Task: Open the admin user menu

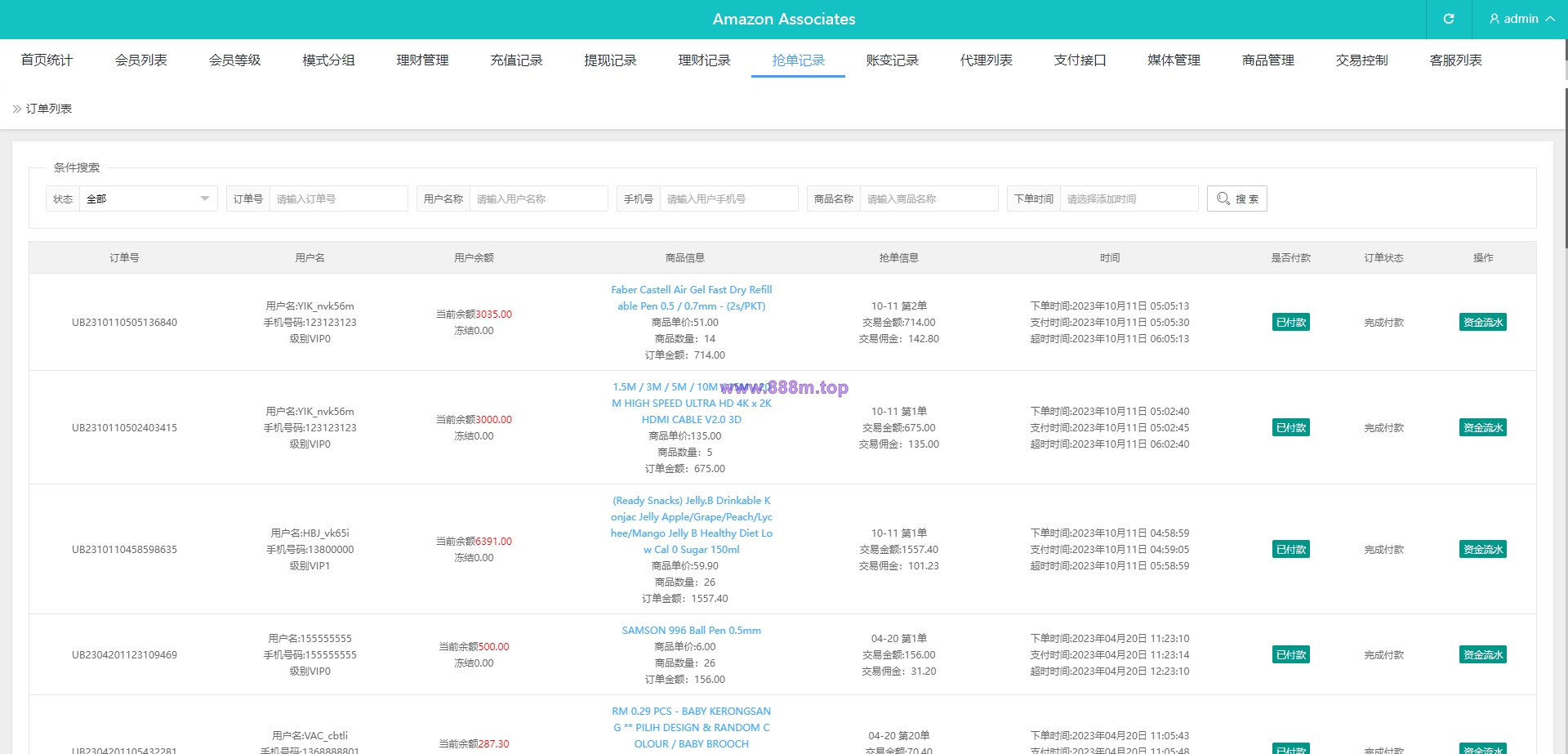Action: 1521,19
